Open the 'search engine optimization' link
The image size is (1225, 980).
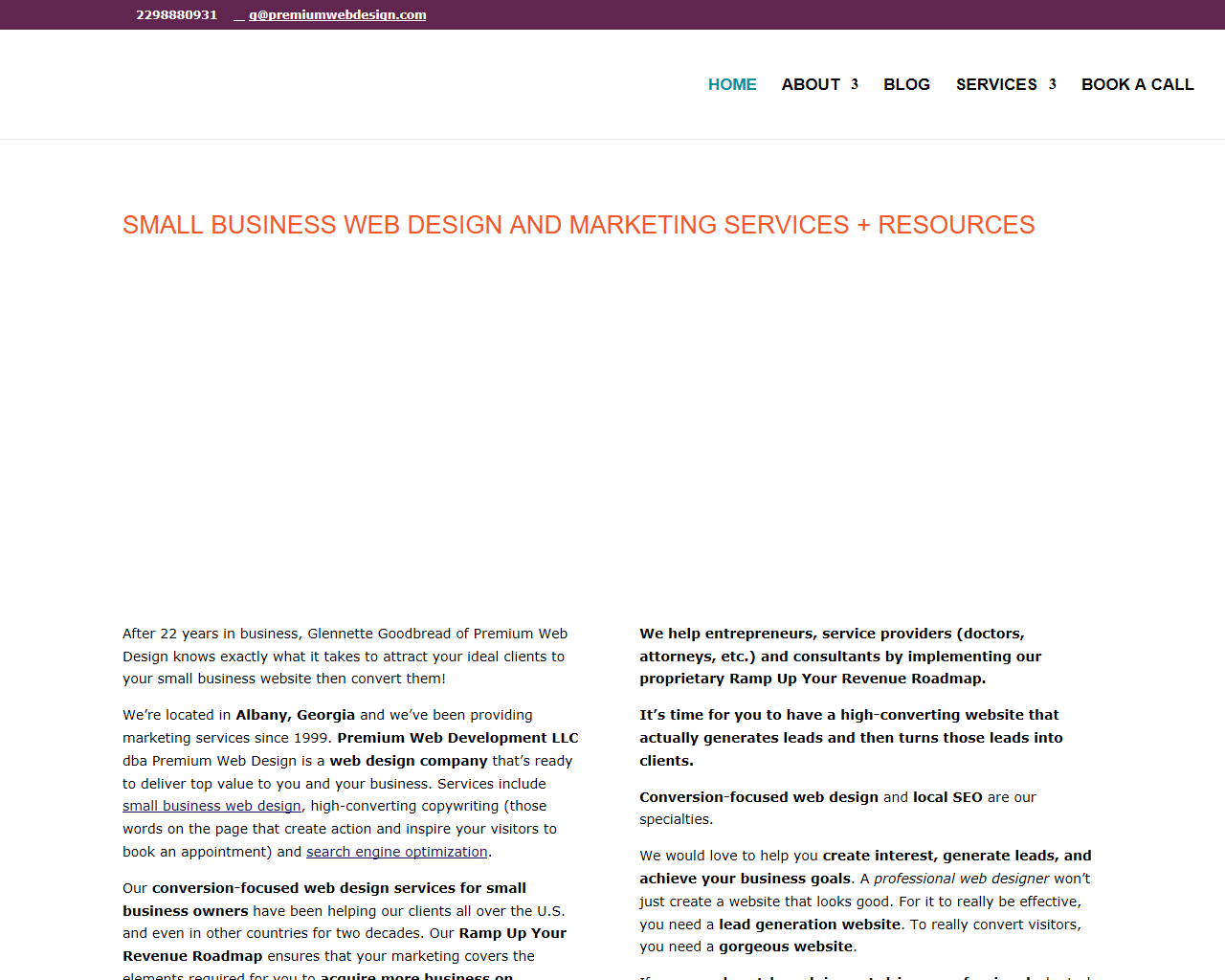pyautogui.click(x=397, y=852)
